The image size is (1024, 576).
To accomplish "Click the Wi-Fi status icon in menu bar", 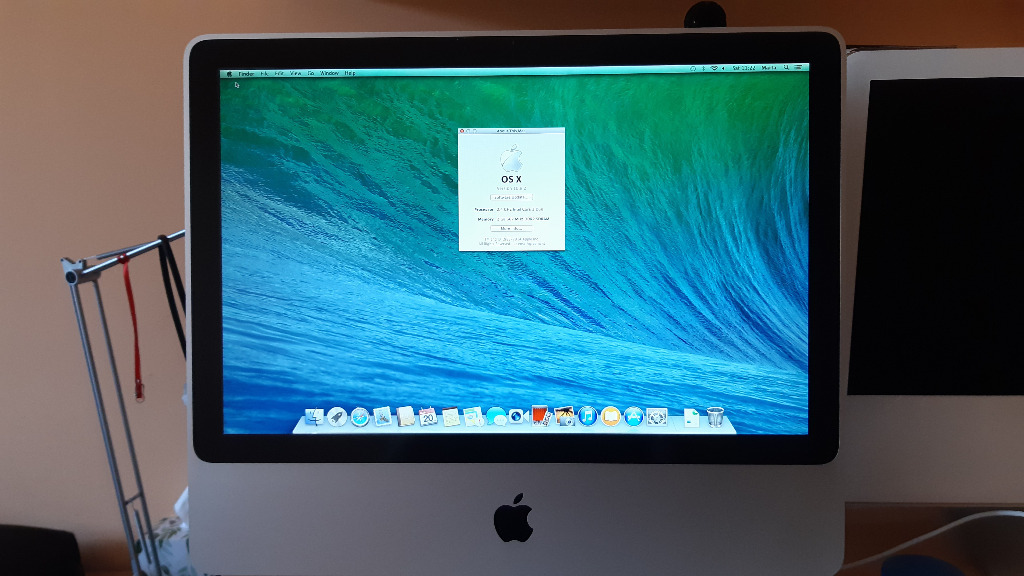I will tap(714, 68).
